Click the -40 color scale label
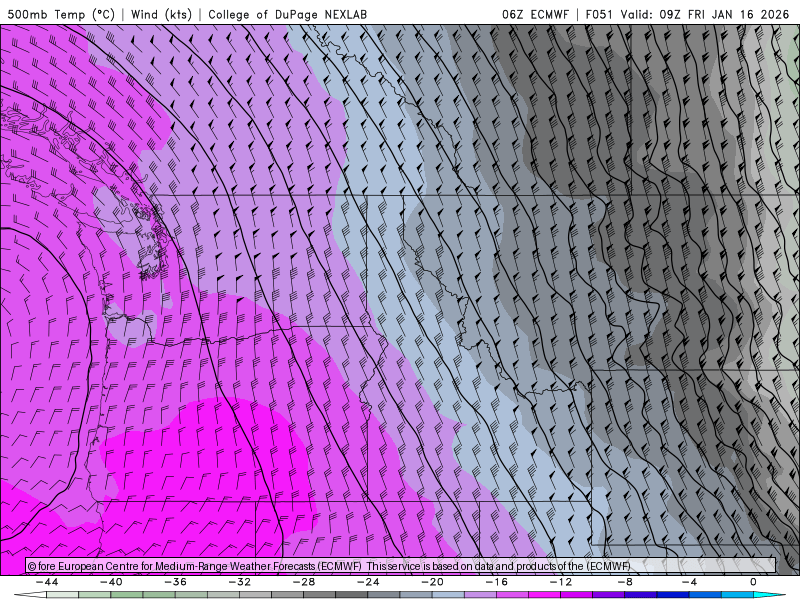The width and height of the screenshot is (800, 600). pos(111,582)
